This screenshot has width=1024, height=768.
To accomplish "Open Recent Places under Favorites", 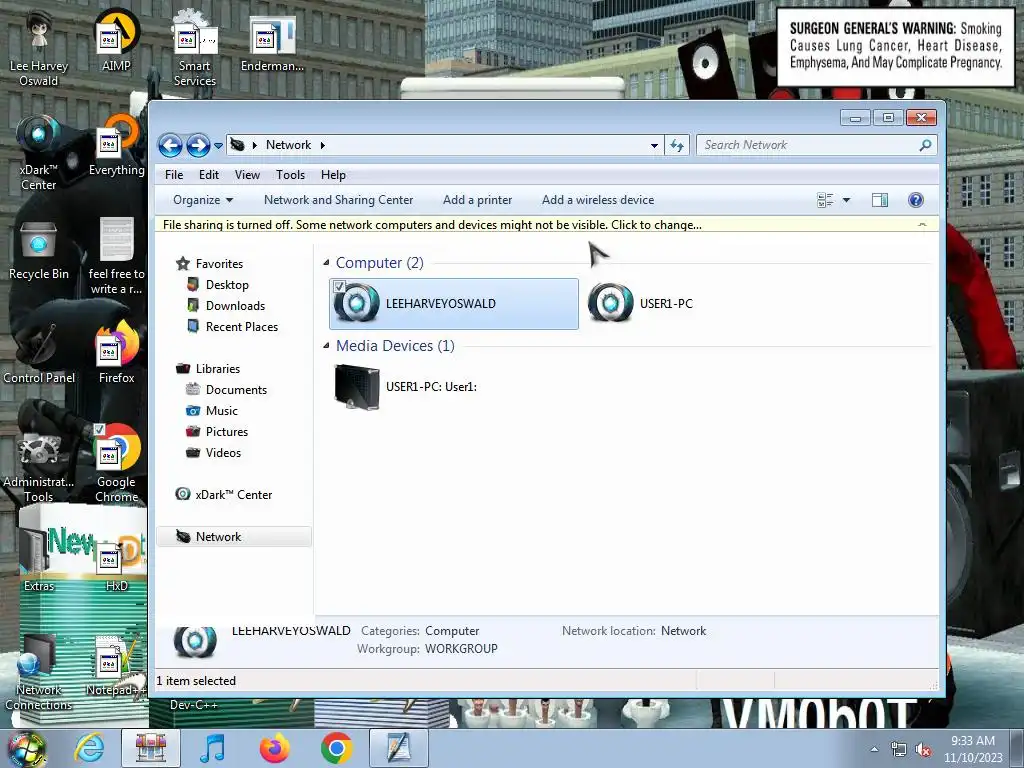I will click(242, 327).
